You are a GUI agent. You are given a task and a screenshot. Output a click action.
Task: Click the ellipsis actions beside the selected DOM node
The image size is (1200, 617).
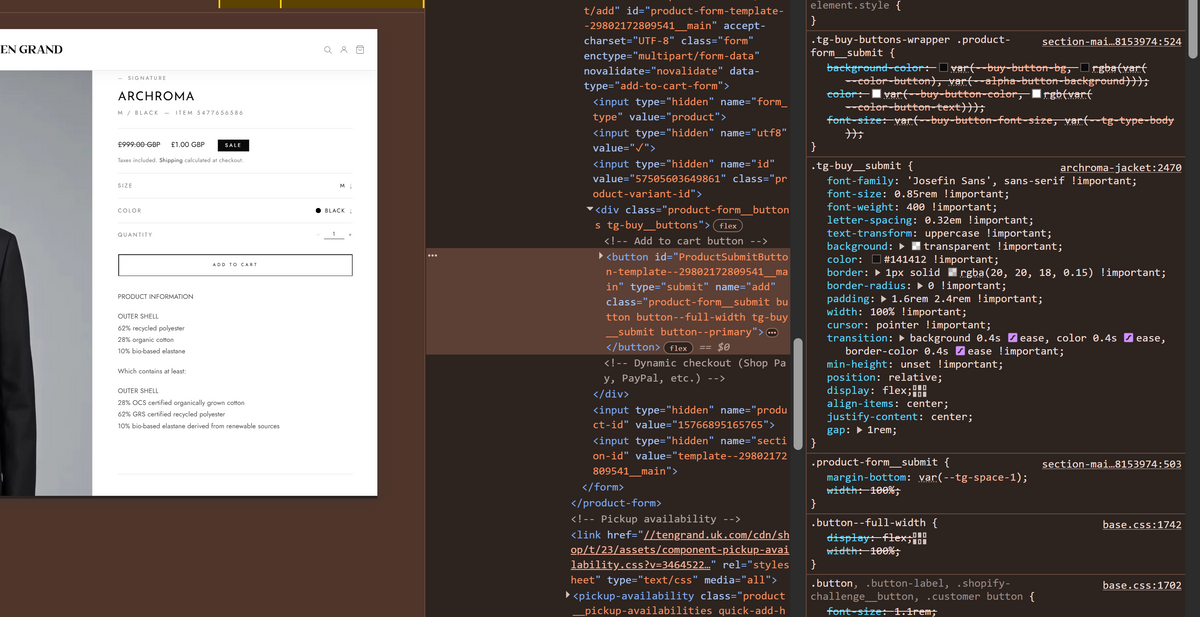[x=432, y=256]
